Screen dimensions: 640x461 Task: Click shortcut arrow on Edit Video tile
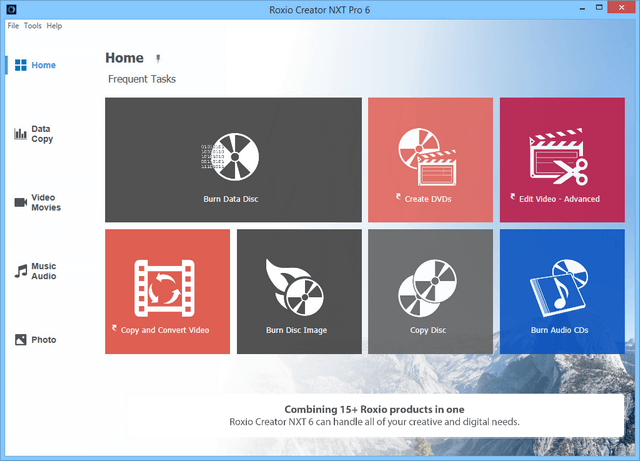(x=513, y=196)
